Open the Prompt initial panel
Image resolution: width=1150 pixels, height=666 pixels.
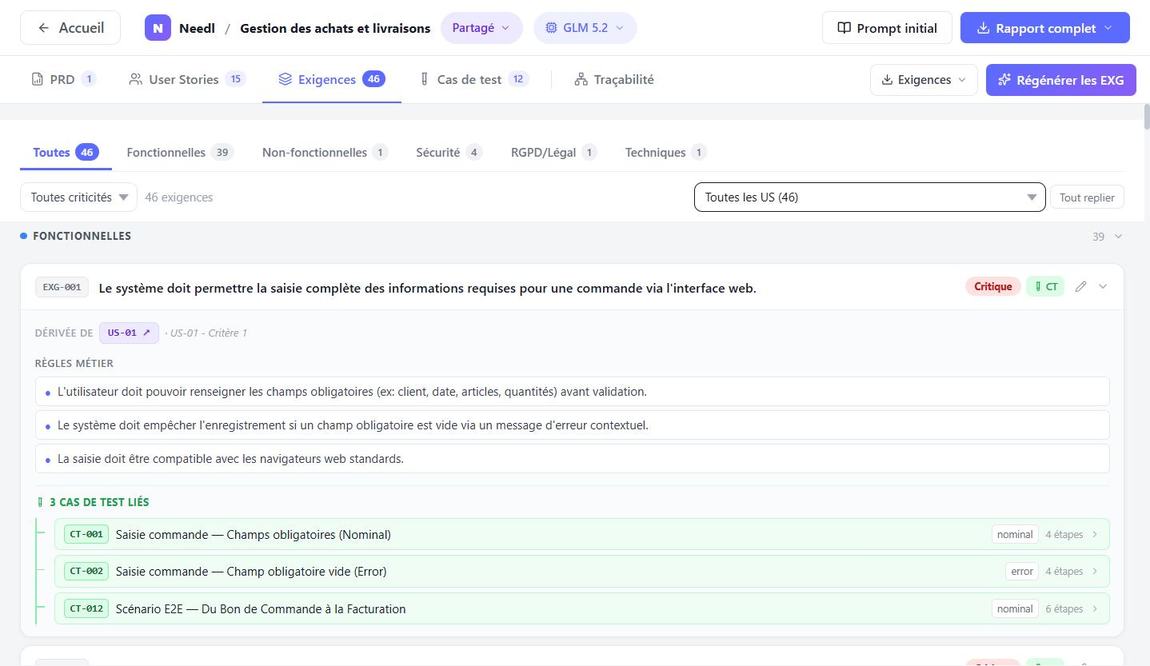click(x=887, y=28)
